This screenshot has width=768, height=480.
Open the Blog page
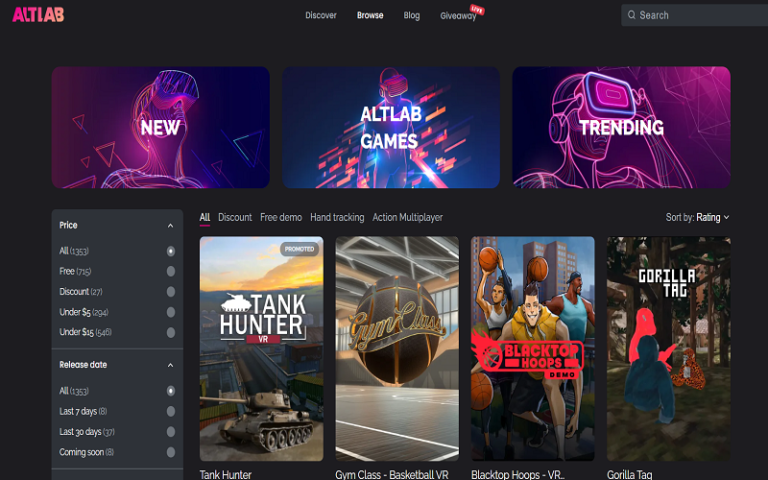coord(411,15)
